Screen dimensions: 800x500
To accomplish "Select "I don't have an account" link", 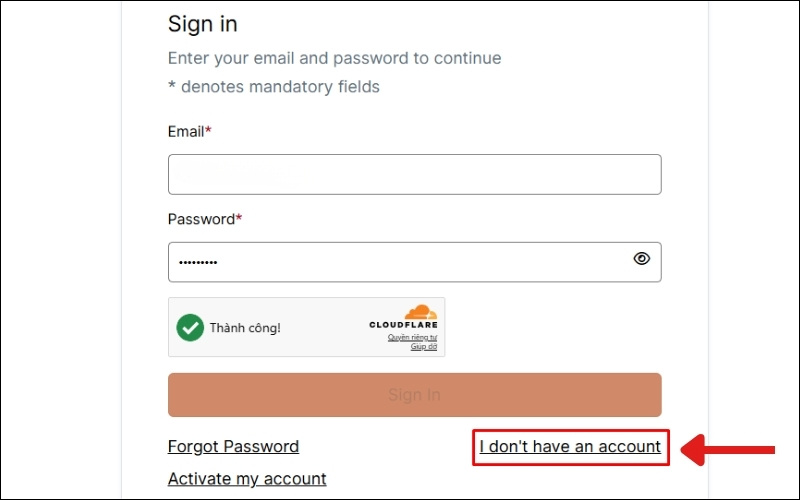I will (570, 446).
